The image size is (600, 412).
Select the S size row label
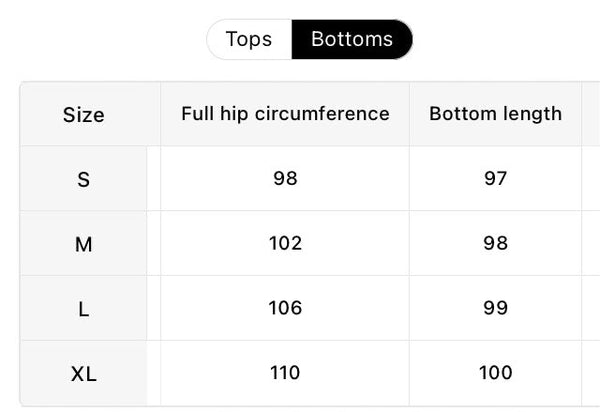coord(83,179)
